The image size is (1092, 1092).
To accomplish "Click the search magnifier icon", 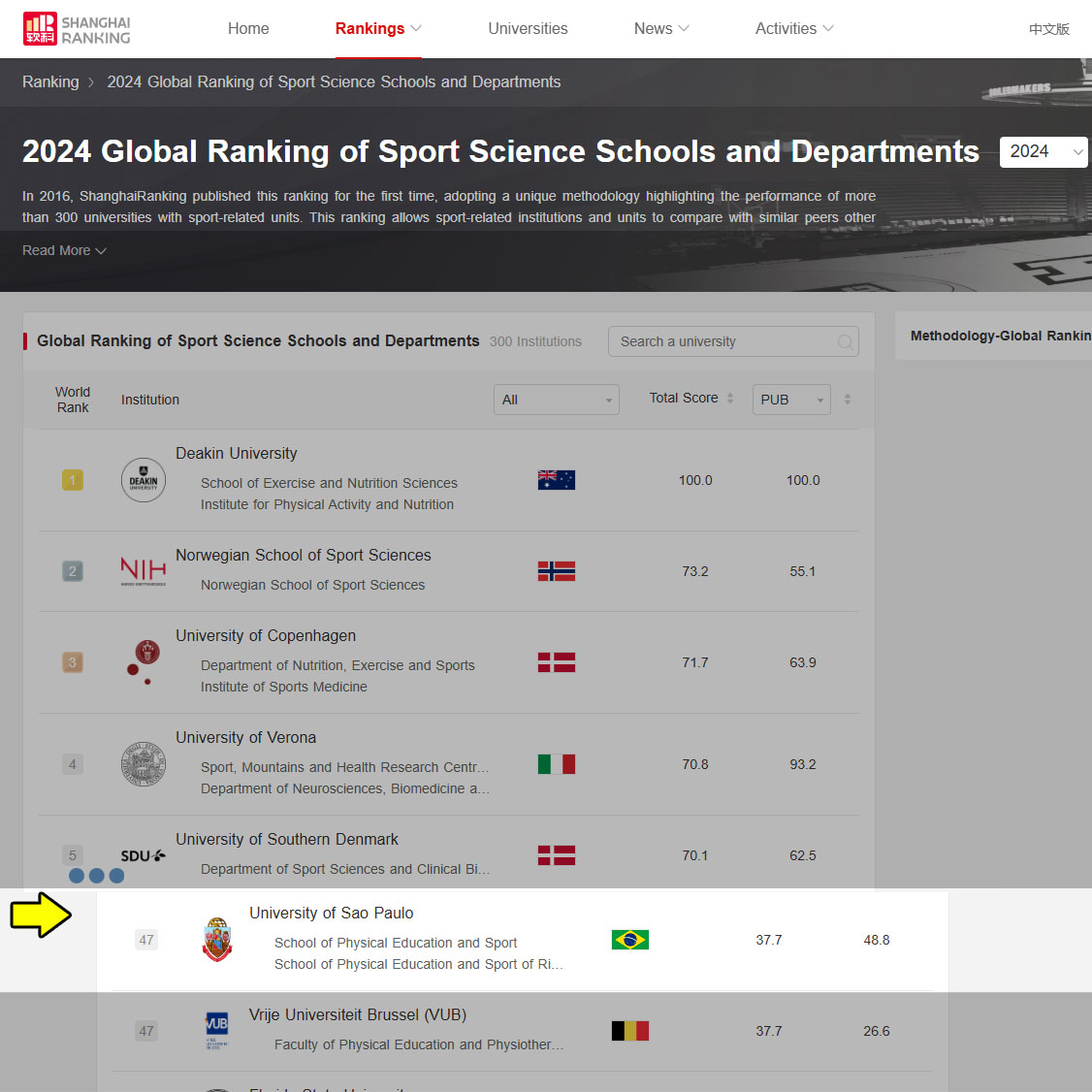I will click(845, 342).
